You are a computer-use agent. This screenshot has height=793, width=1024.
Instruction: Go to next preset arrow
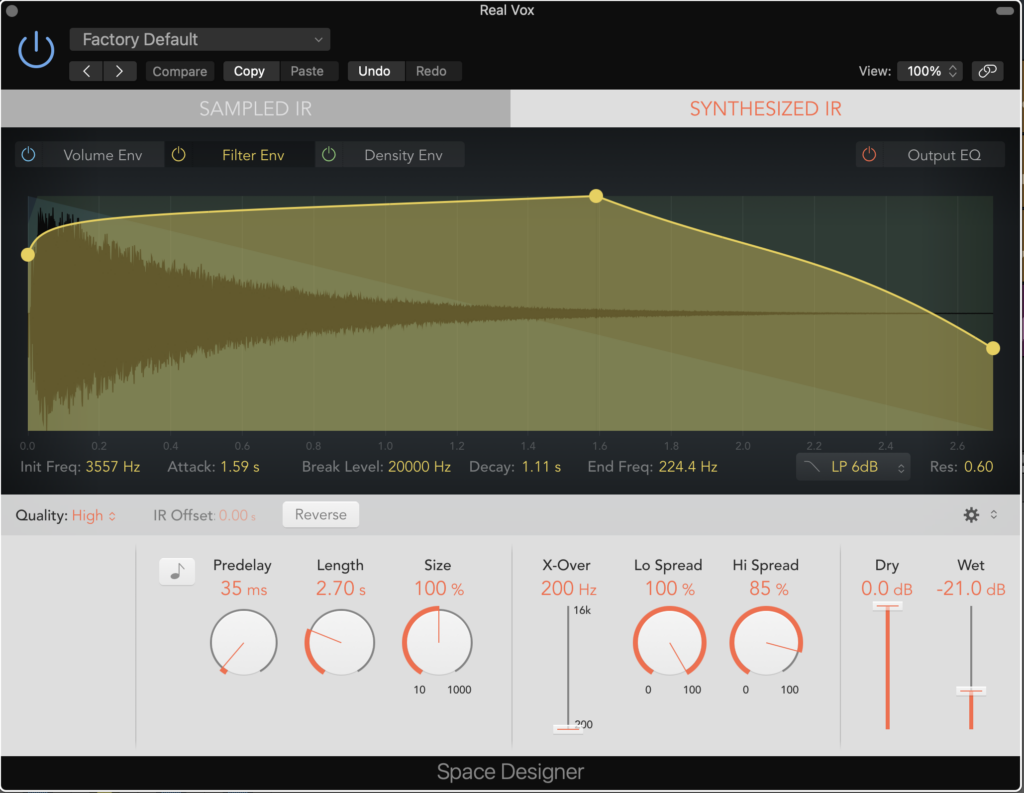[x=120, y=71]
